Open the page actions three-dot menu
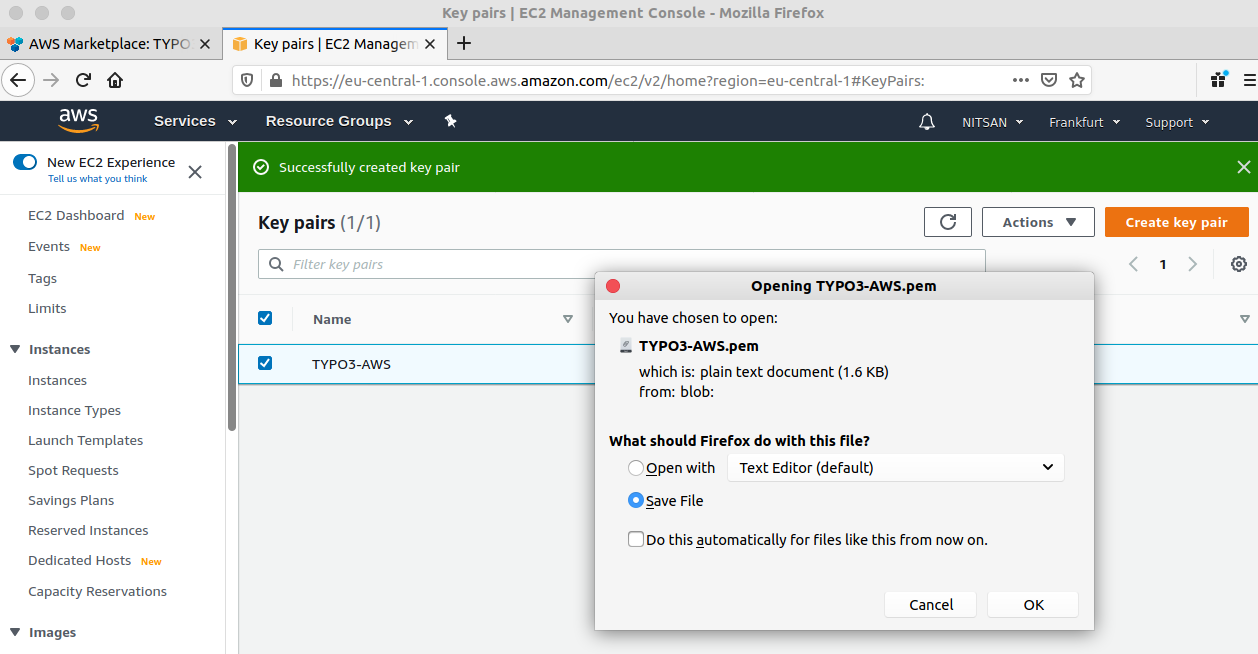This screenshot has width=1258, height=654. point(1020,80)
